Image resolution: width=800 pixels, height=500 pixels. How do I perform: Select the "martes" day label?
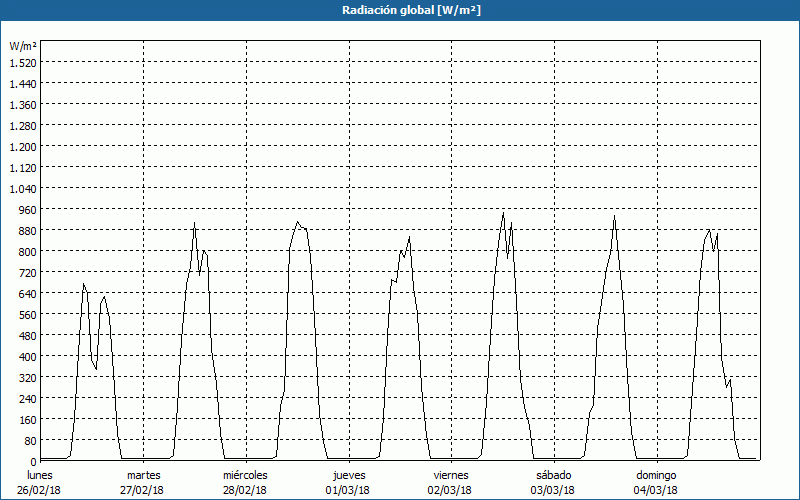coord(144,475)
